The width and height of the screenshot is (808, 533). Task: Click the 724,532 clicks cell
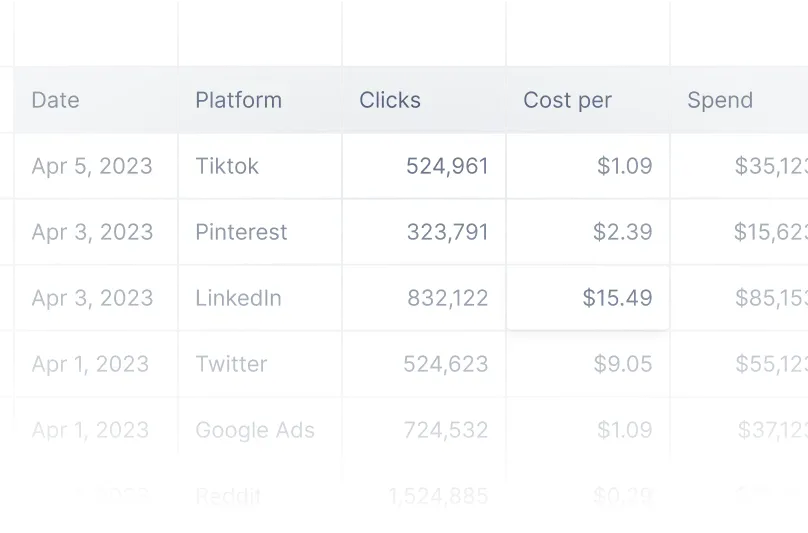[446, 430]
